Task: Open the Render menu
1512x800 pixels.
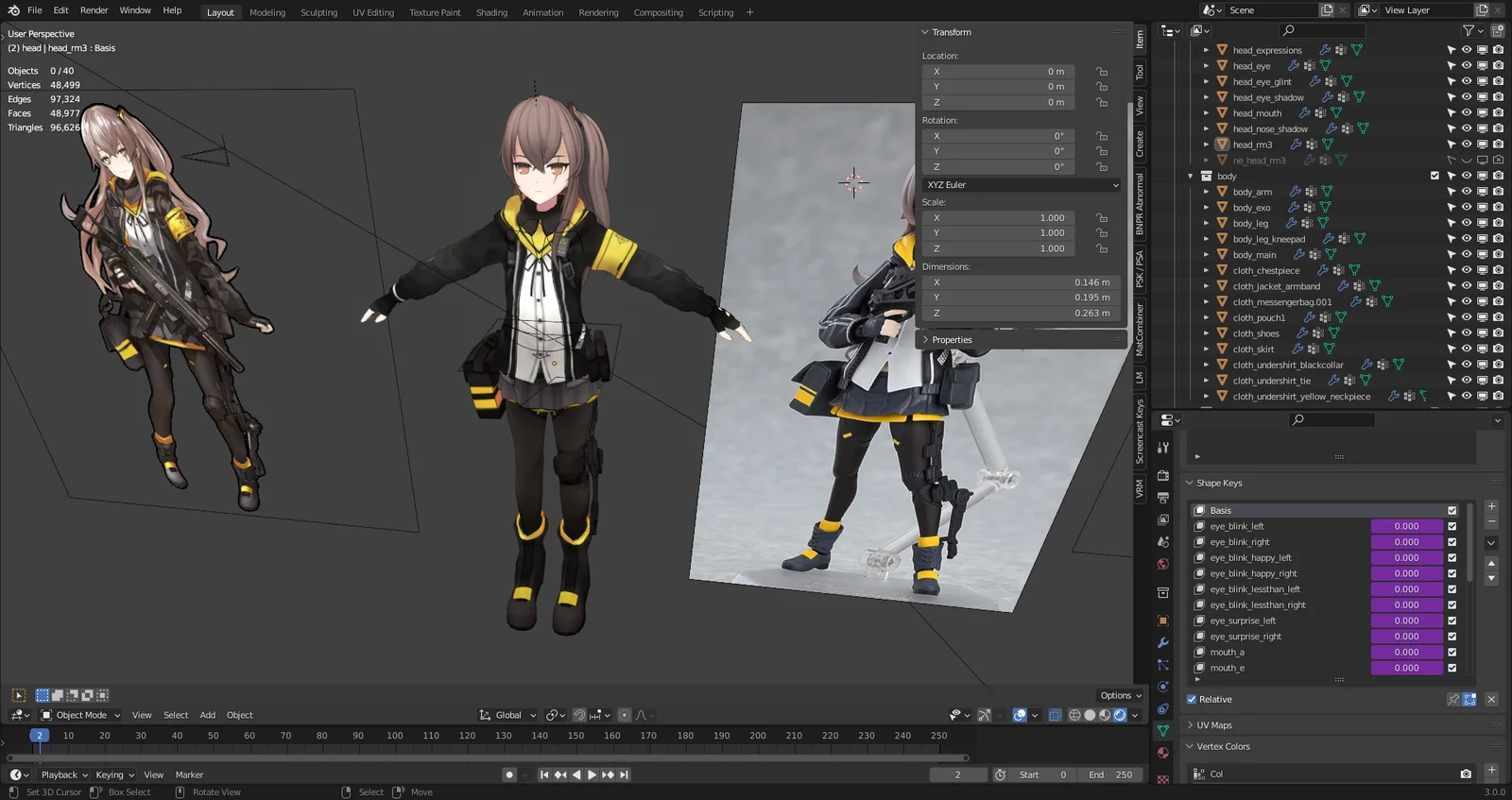Action: coord(94,10)
